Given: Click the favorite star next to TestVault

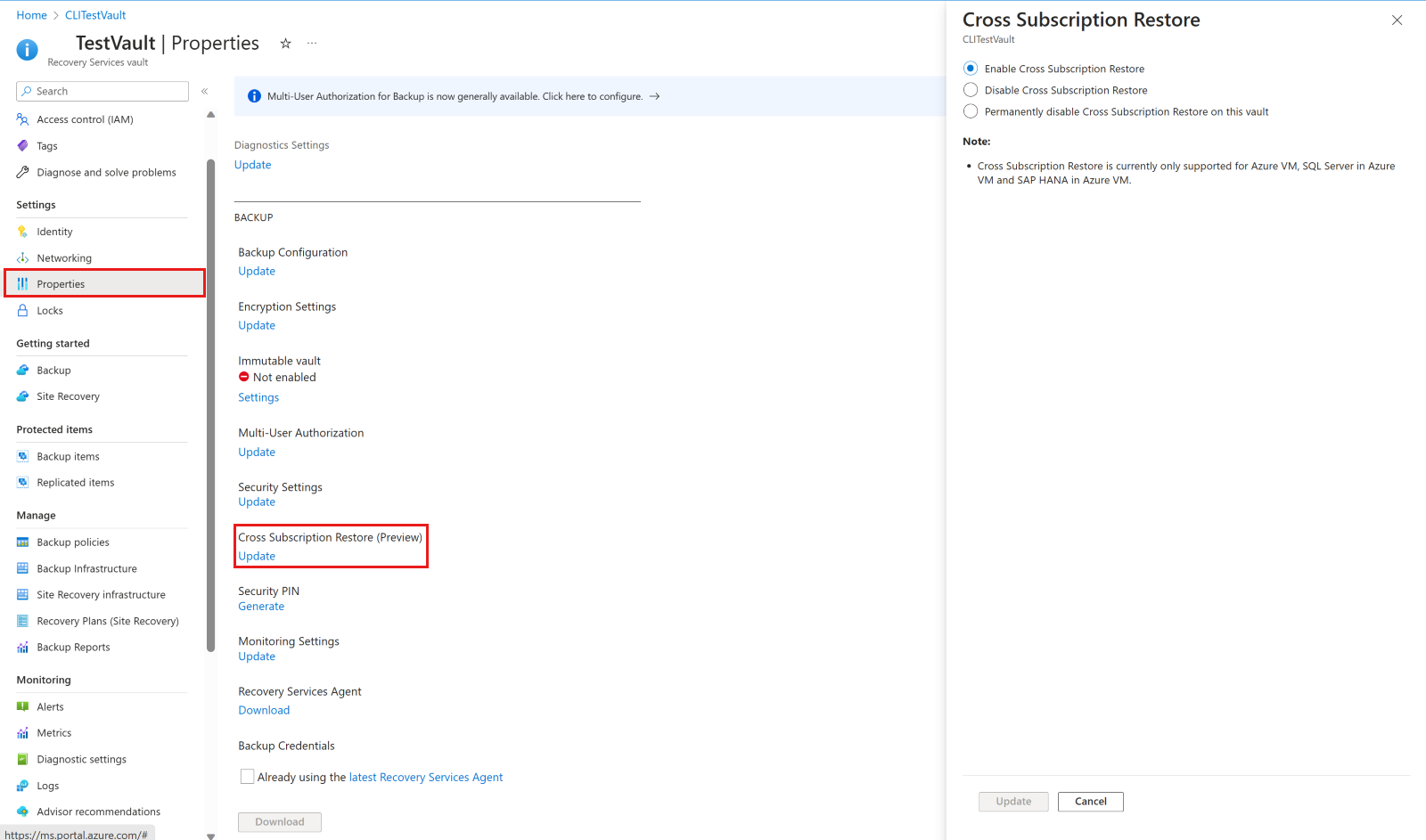Looking at the screenshot, I should (285, 43).
